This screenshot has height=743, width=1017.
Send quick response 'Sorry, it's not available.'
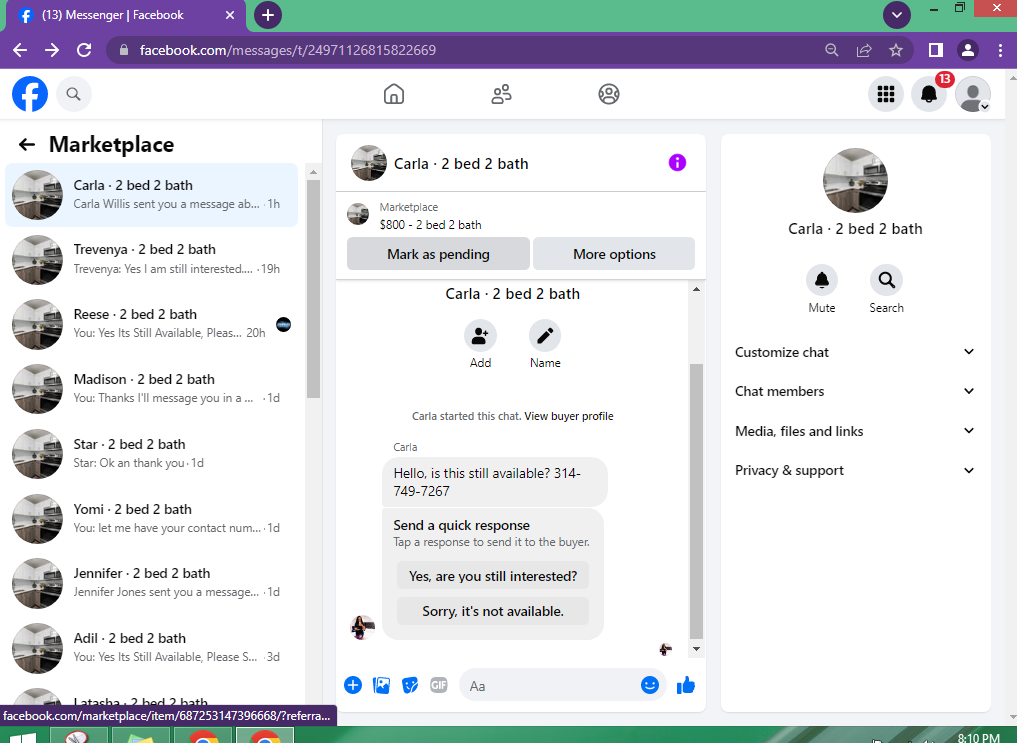coord(493,611)
